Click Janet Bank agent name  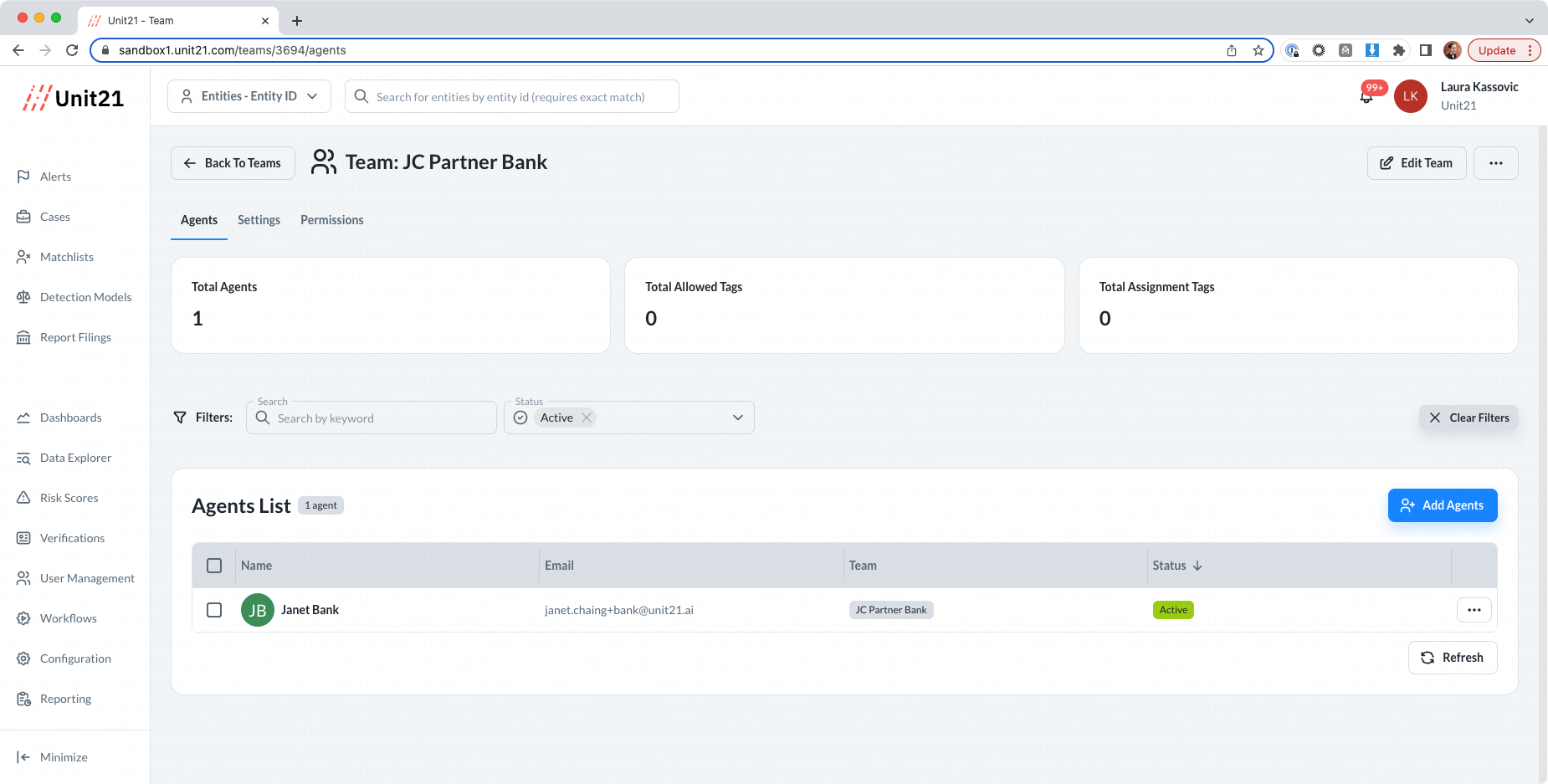click(x=310, y=610)
